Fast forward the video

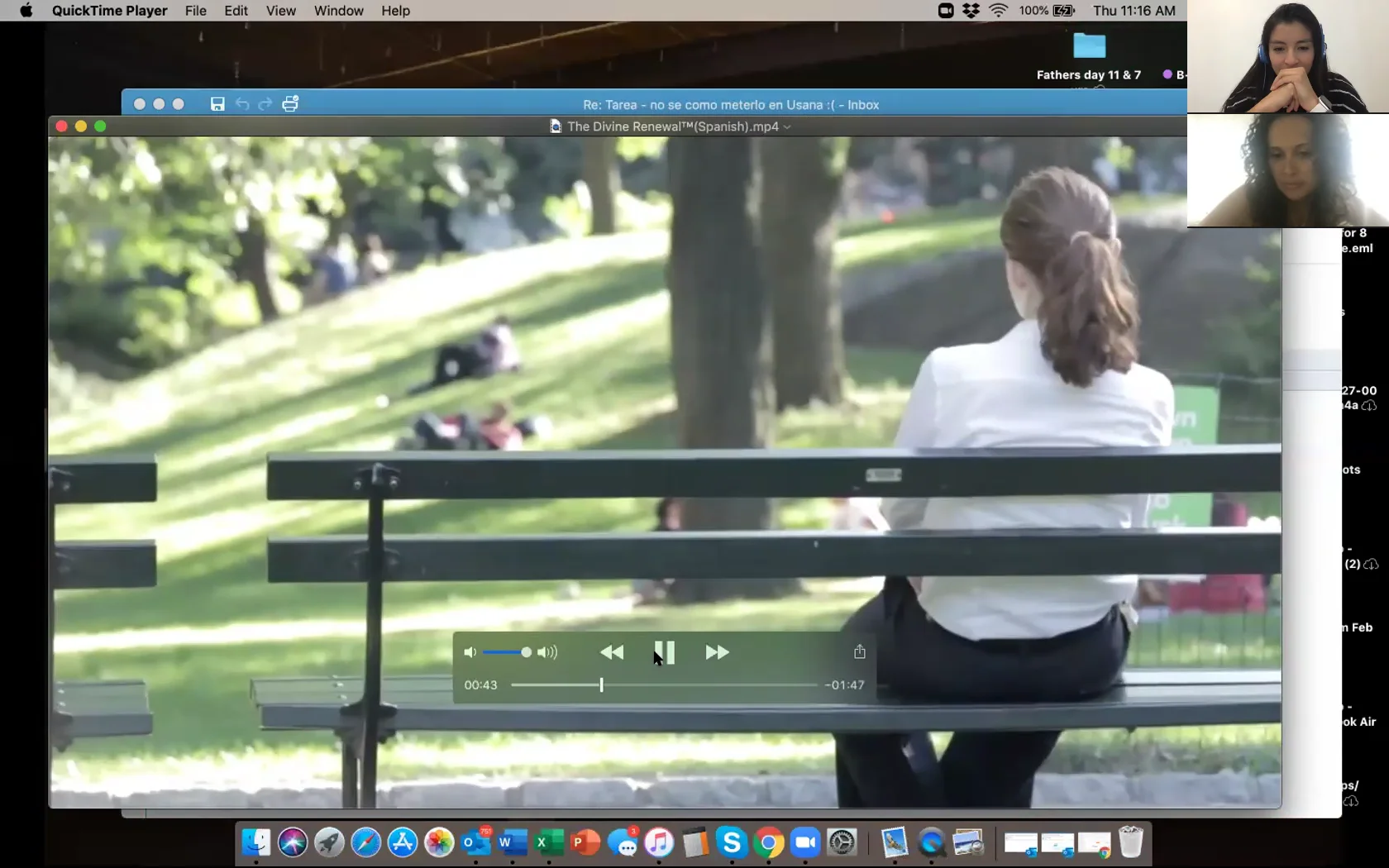(717, 652)
